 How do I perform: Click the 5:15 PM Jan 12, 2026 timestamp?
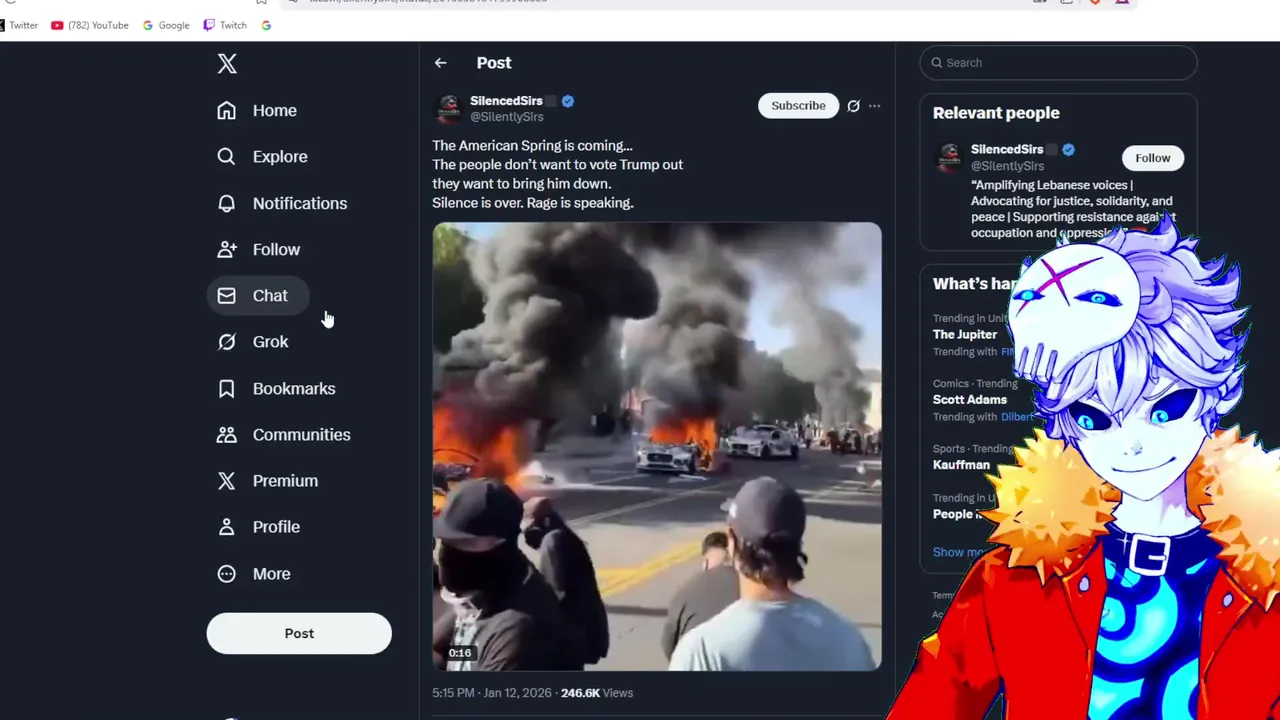[x=492, y=693]
